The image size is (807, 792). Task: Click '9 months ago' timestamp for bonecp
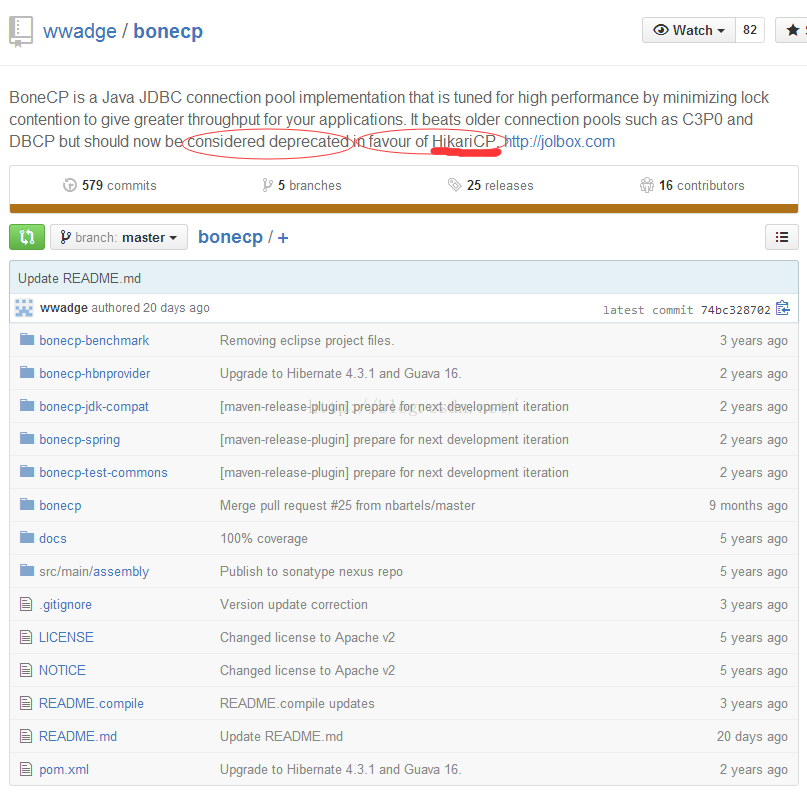pos(748,505)
